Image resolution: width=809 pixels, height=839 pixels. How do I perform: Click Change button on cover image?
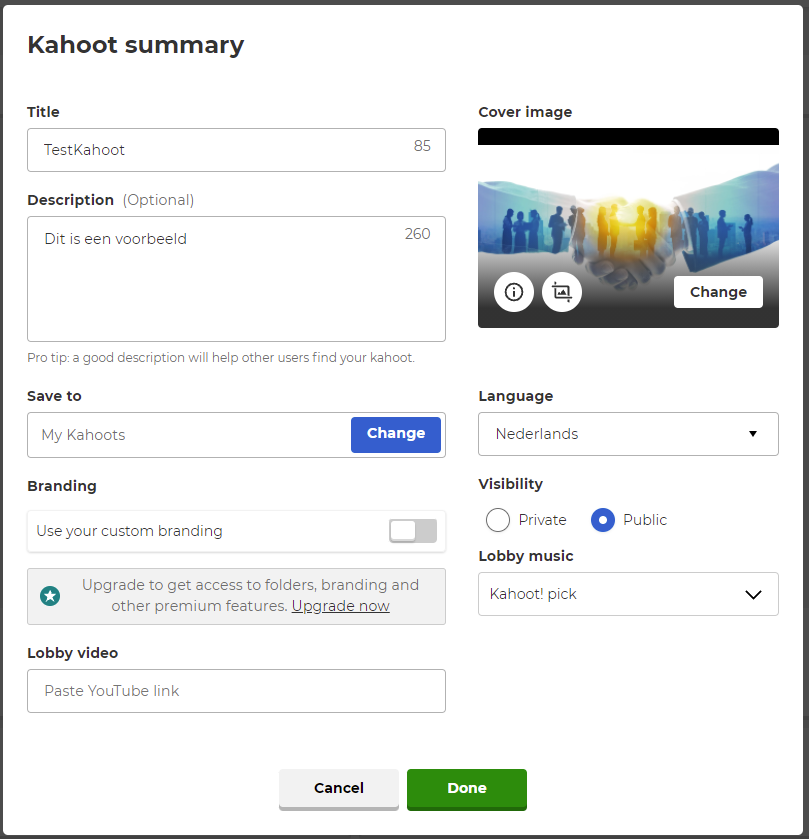[718, 292]
